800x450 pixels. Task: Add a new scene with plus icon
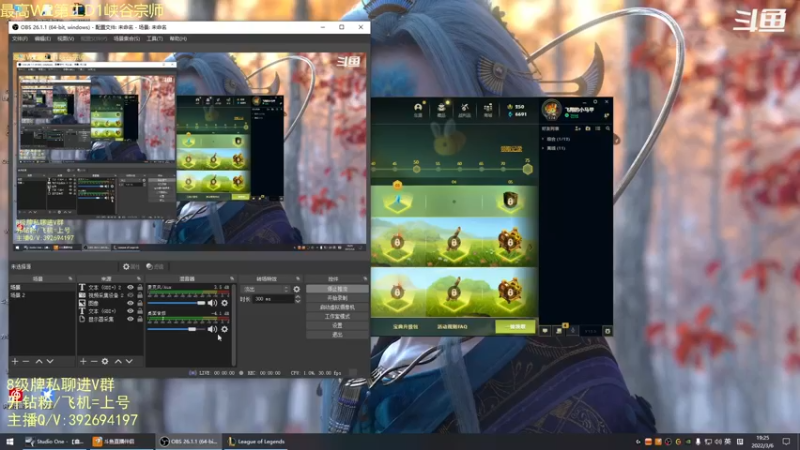15,361
